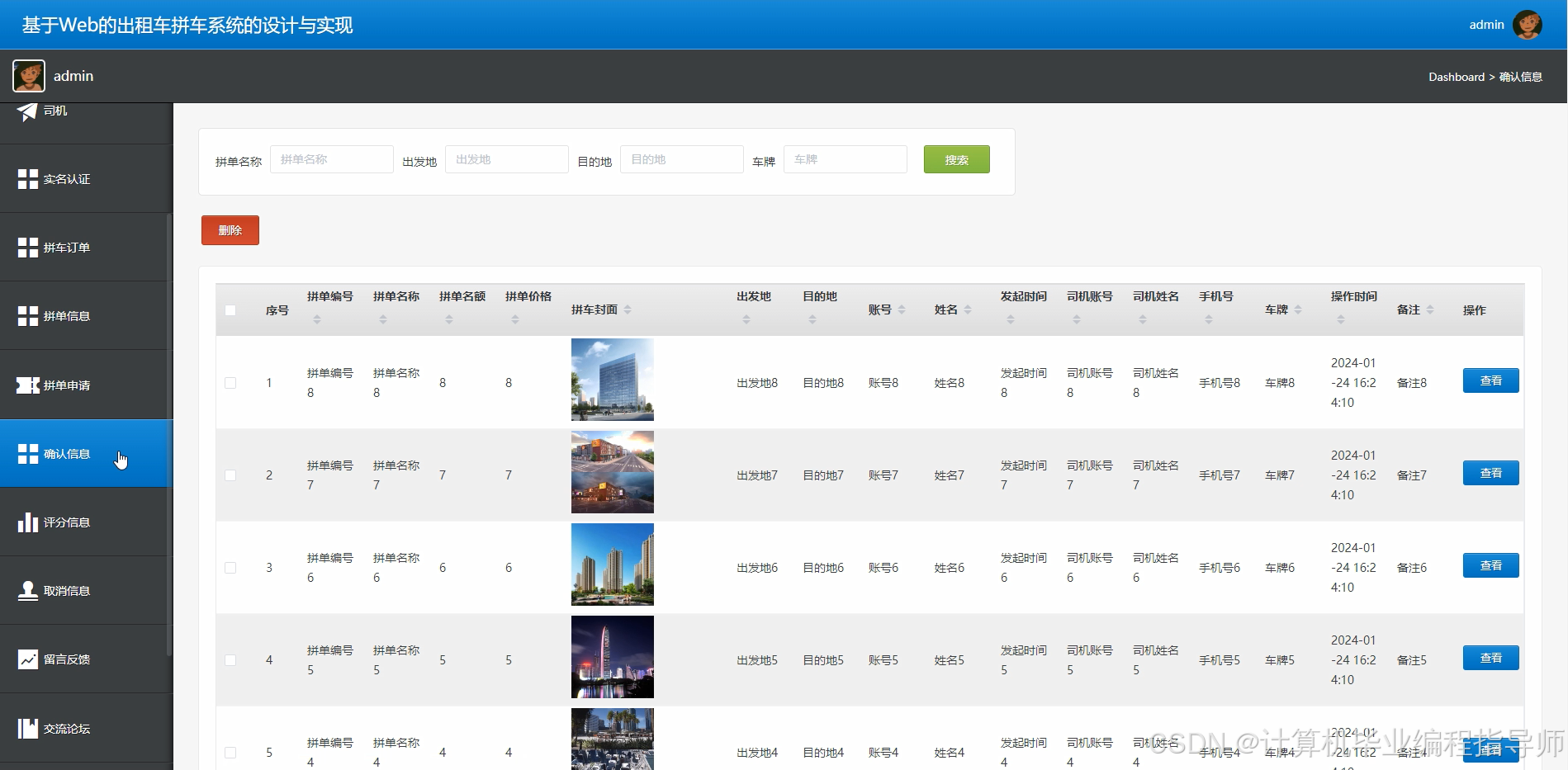Viewport: 1568px width, 770px height.
Task: Click the ticket icon next to 拼单申请
Action: (x=28, y=385)
